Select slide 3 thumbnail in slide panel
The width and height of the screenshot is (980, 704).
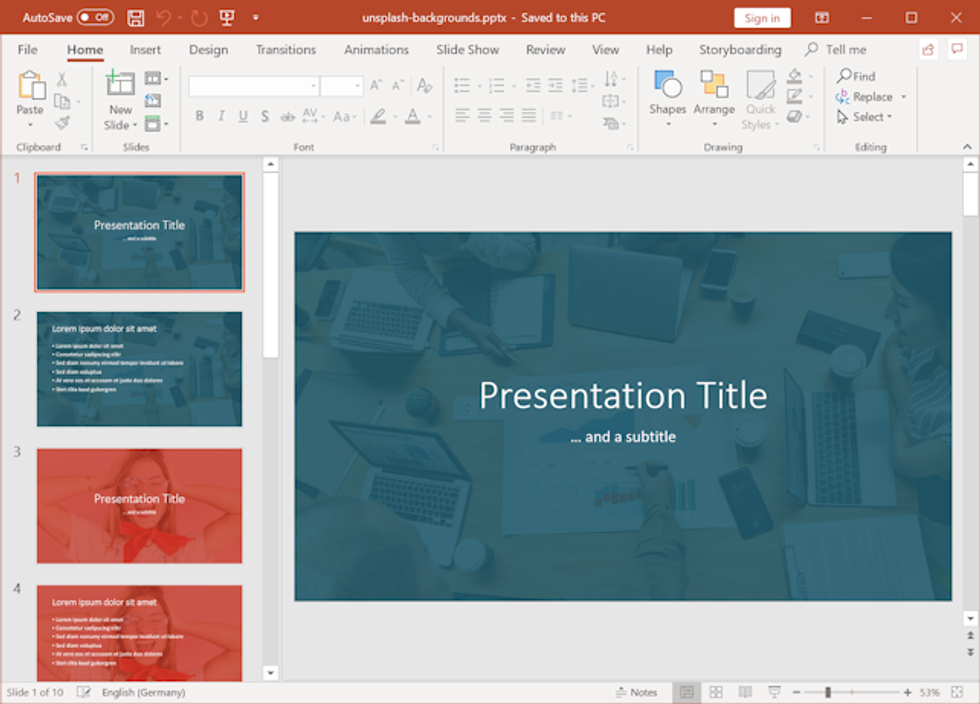pos(139,505)
